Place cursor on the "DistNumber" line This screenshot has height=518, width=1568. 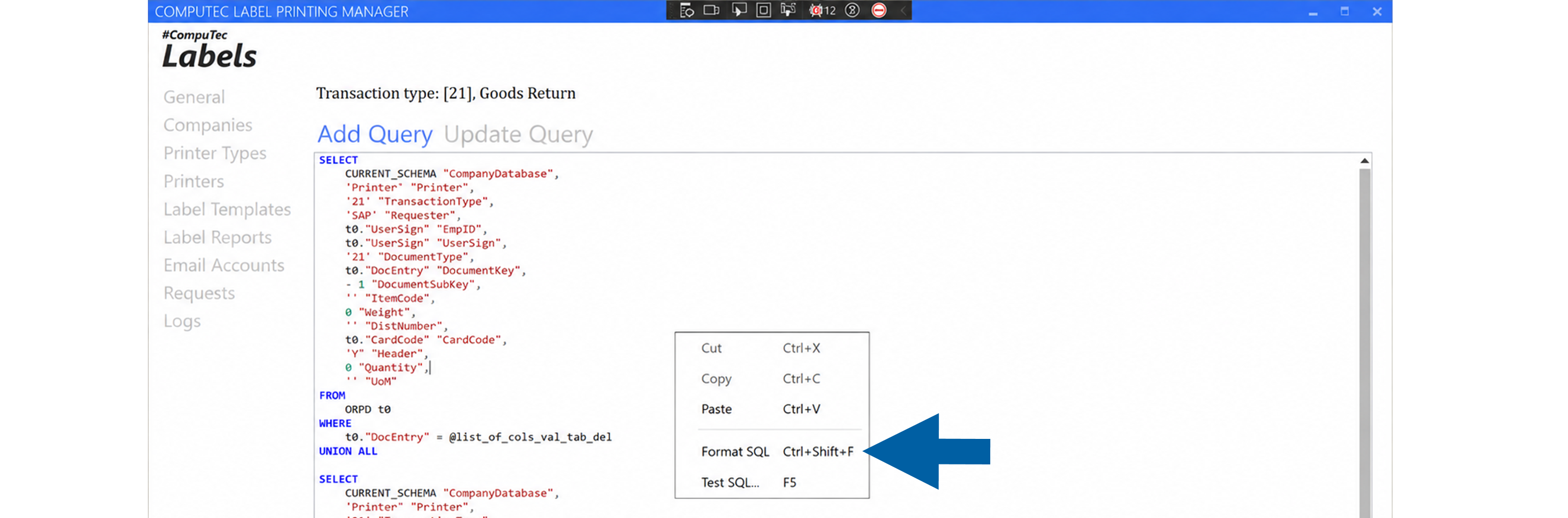[396, 326]
